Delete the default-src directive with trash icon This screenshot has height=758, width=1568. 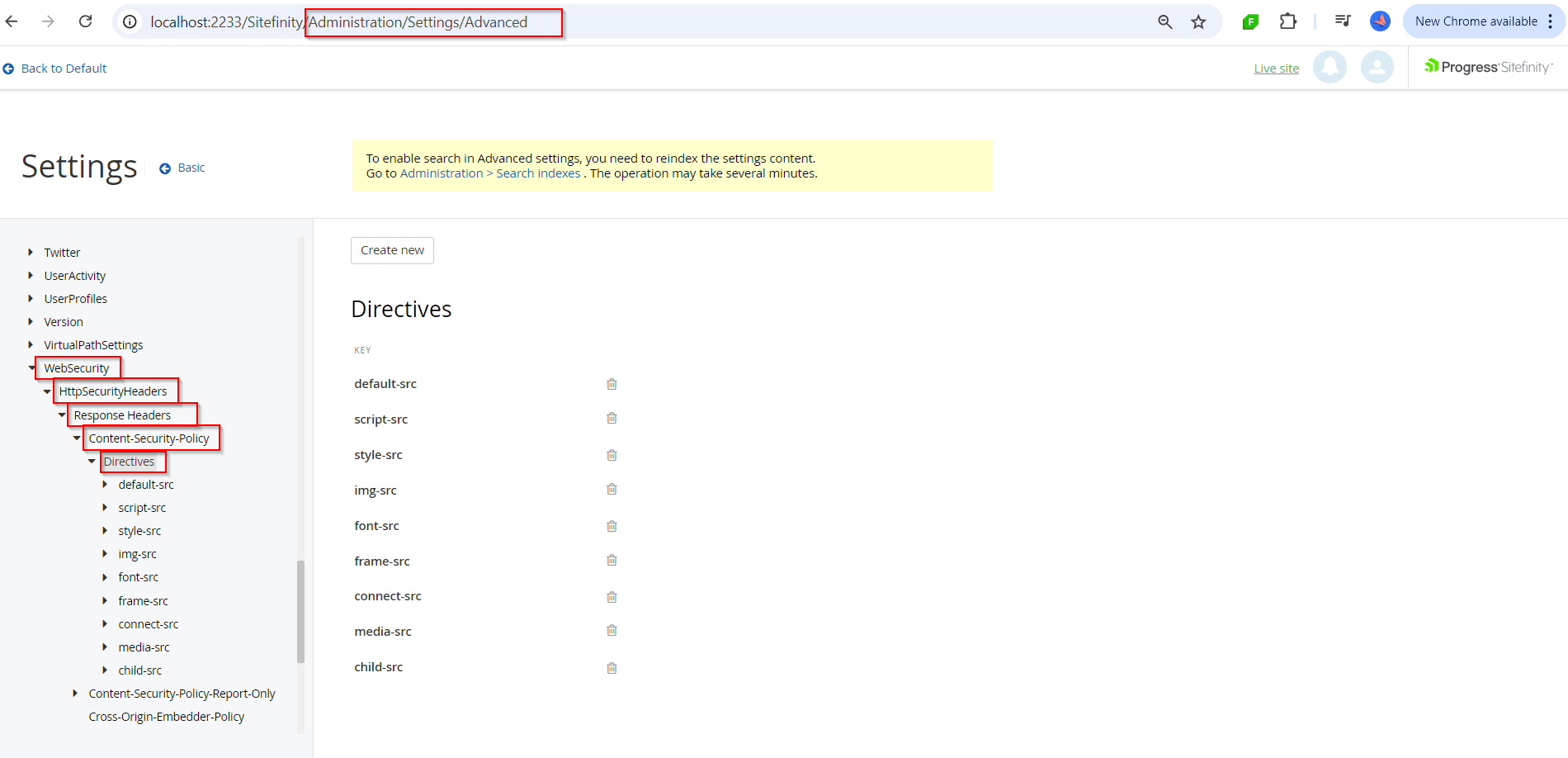(612, 384)
